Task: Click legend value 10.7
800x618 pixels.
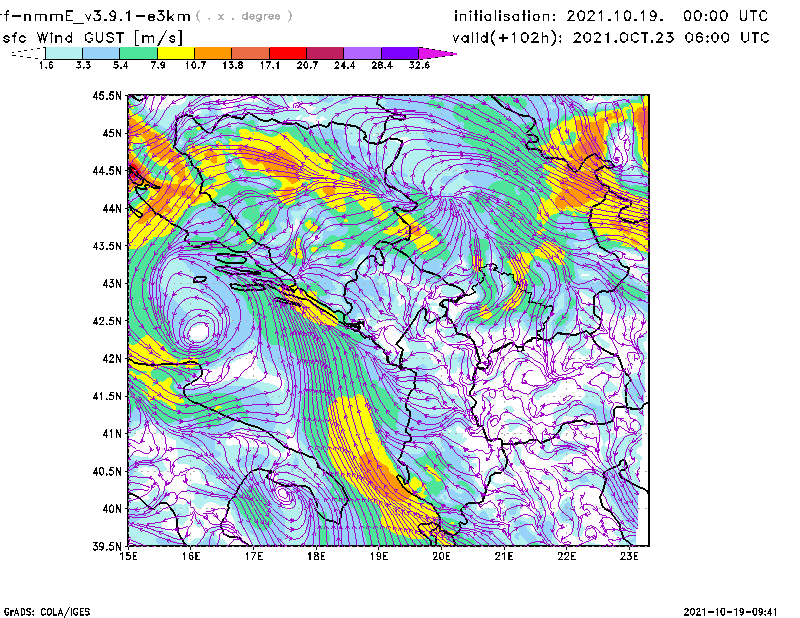Action: pyautogui.click(x=195, y=65)
